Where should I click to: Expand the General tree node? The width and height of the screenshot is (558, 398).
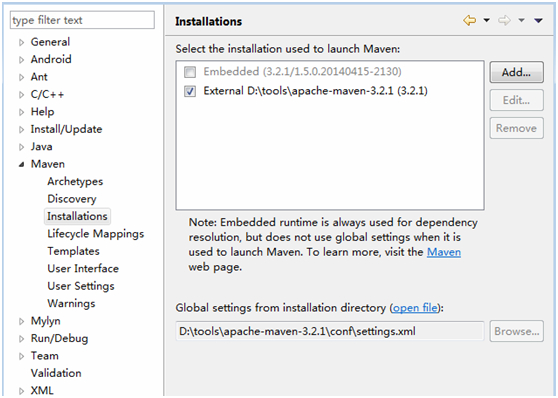21,43
